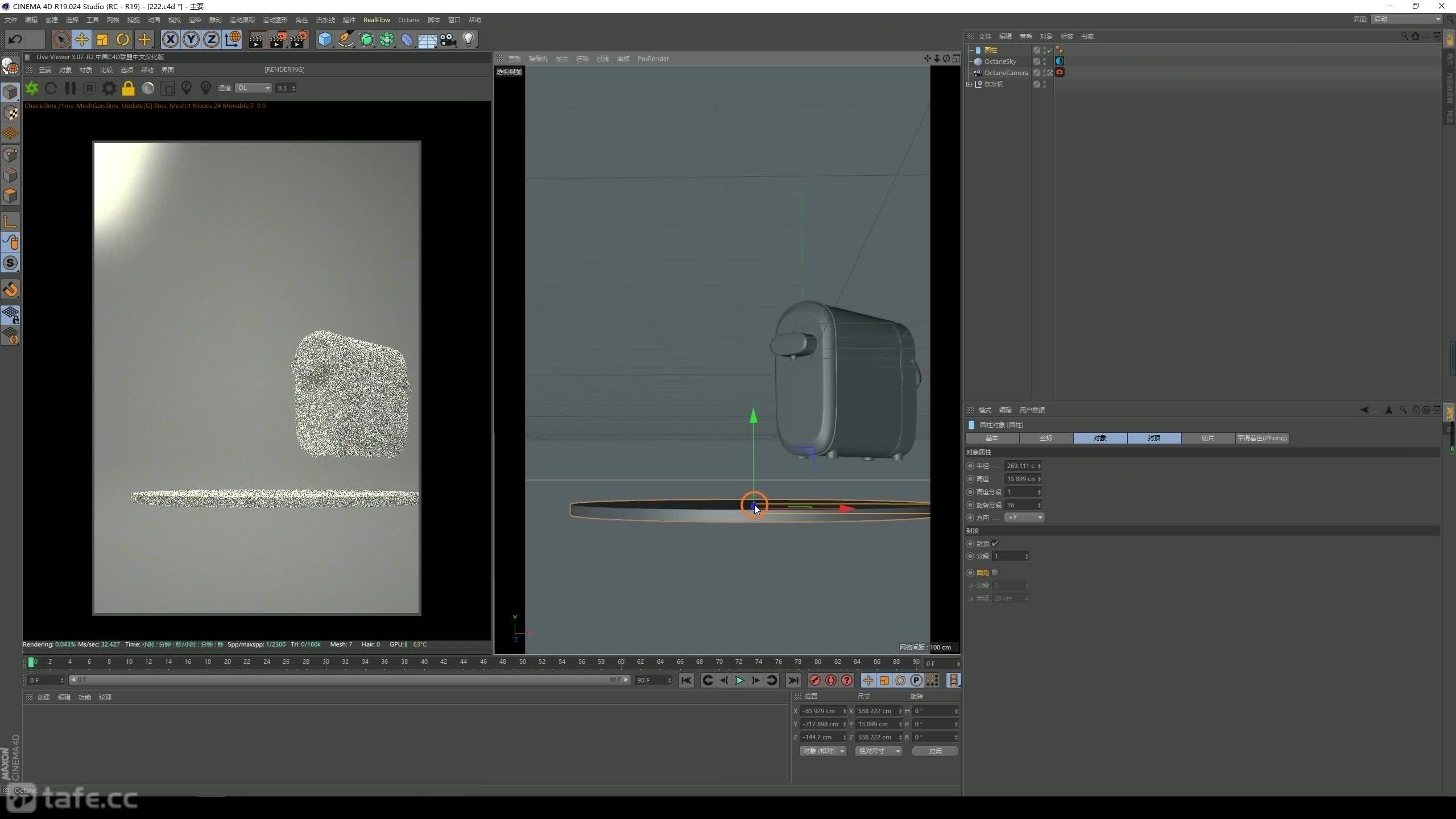Start Octane Live Viewer render icon
This screenshot has width=1456, height=819.
tap(32, 88)
